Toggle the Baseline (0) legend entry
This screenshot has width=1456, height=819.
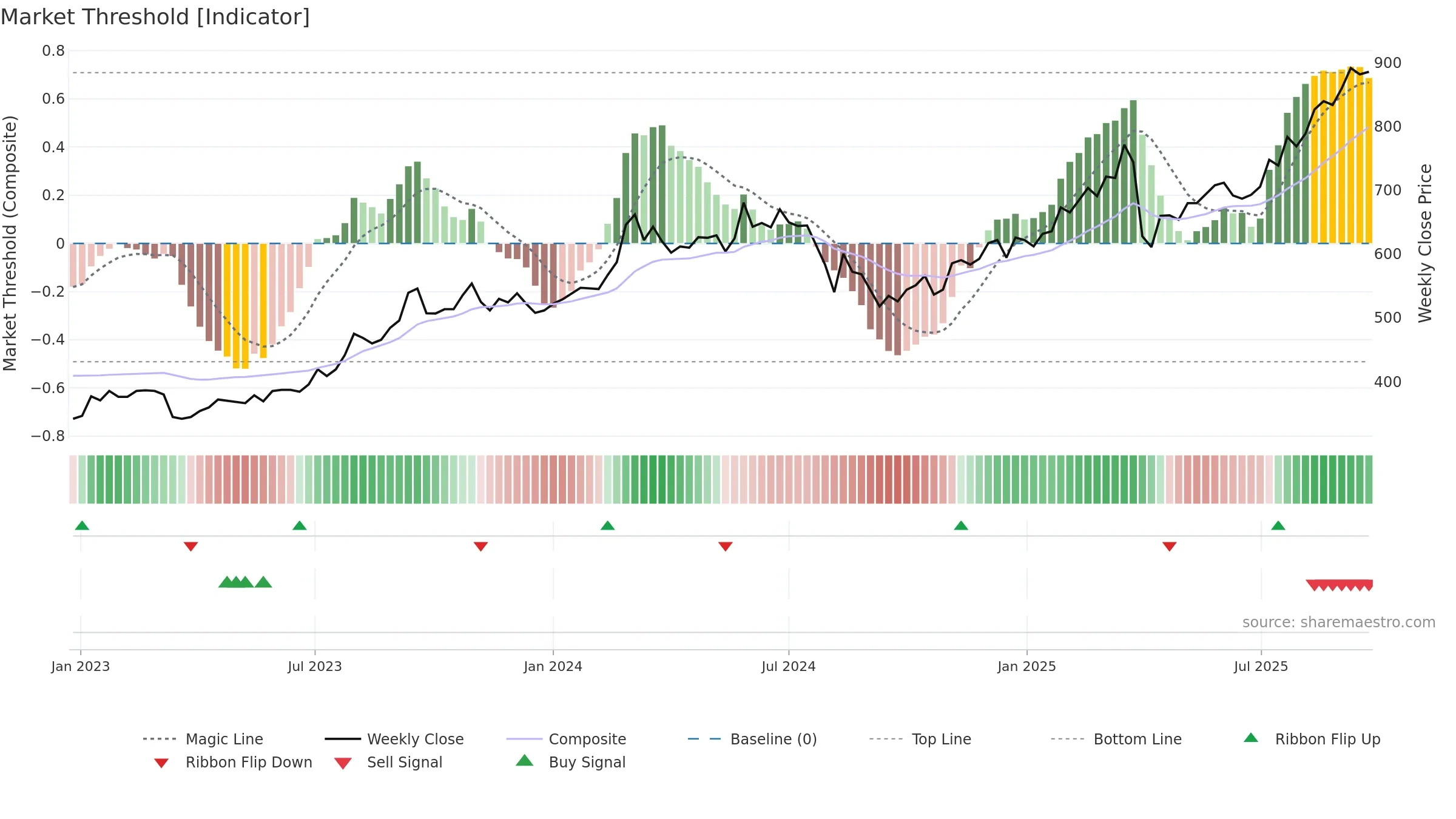click(752, 739)
